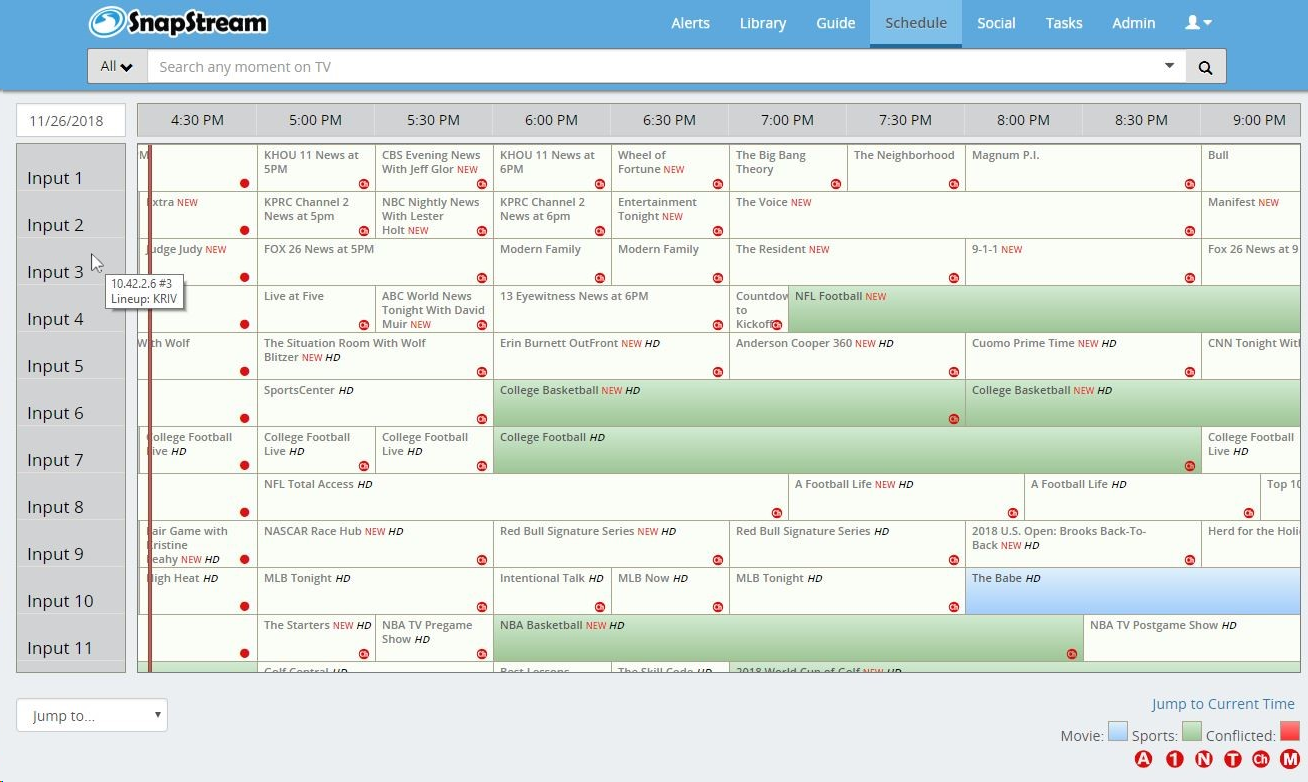Click the red current-time marker line
Screen dimensions: 1308x782
(150, 408)
